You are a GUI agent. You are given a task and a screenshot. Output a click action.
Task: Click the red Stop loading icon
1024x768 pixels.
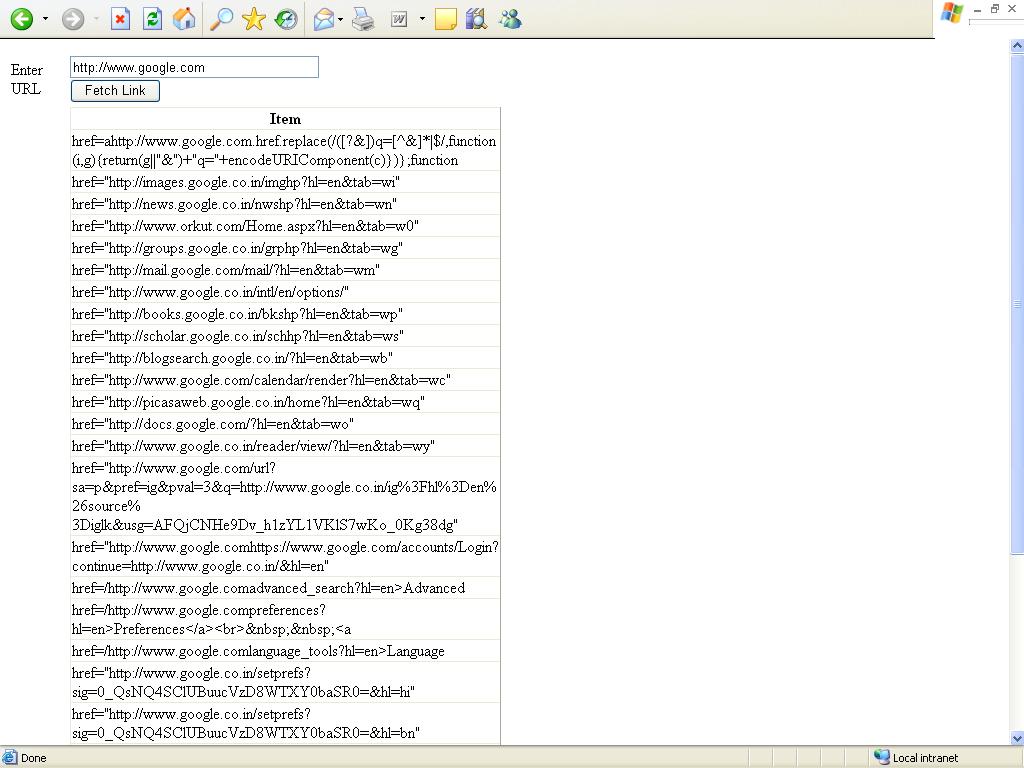120,19
